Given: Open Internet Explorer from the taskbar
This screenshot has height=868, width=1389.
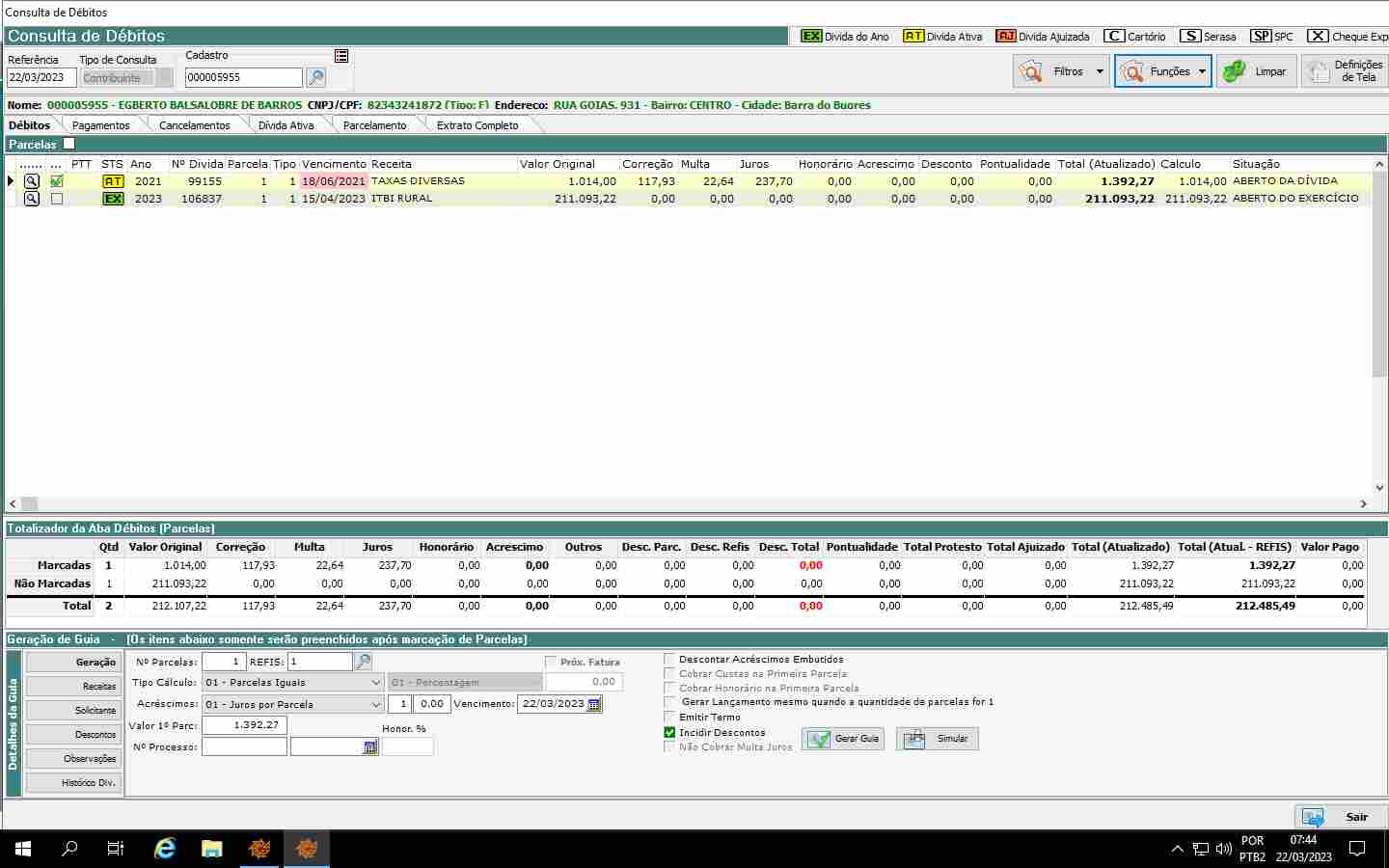Looking at the screenshot, I should click(x=165, y=849).
